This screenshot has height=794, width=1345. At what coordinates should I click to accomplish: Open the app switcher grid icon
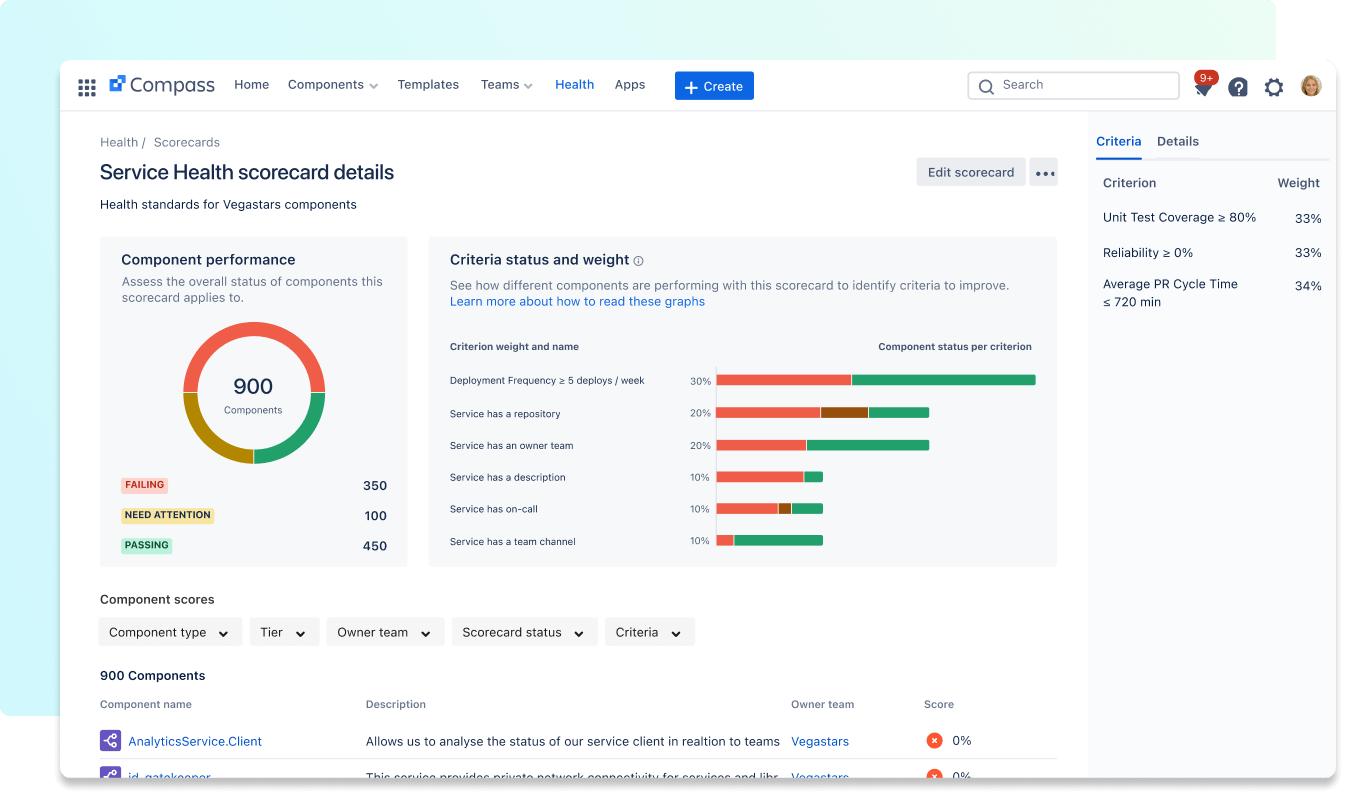coord(87,87)
